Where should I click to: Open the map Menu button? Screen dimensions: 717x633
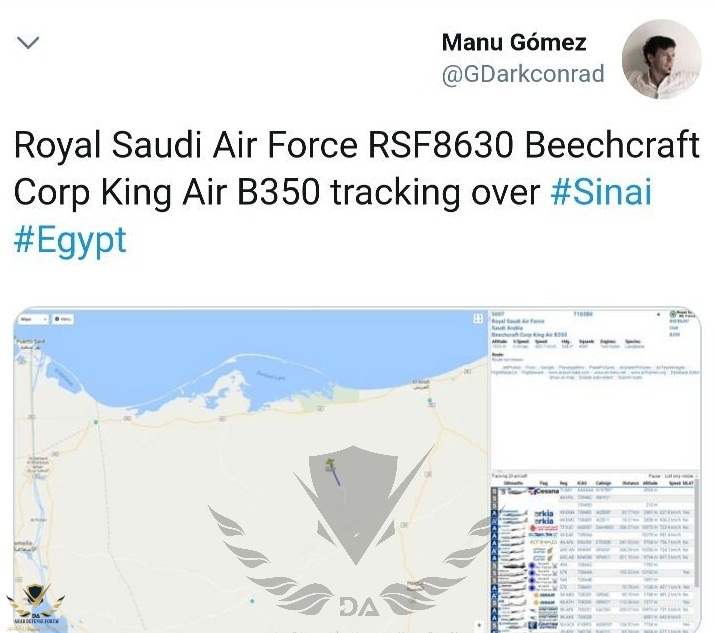click(64, 319)
